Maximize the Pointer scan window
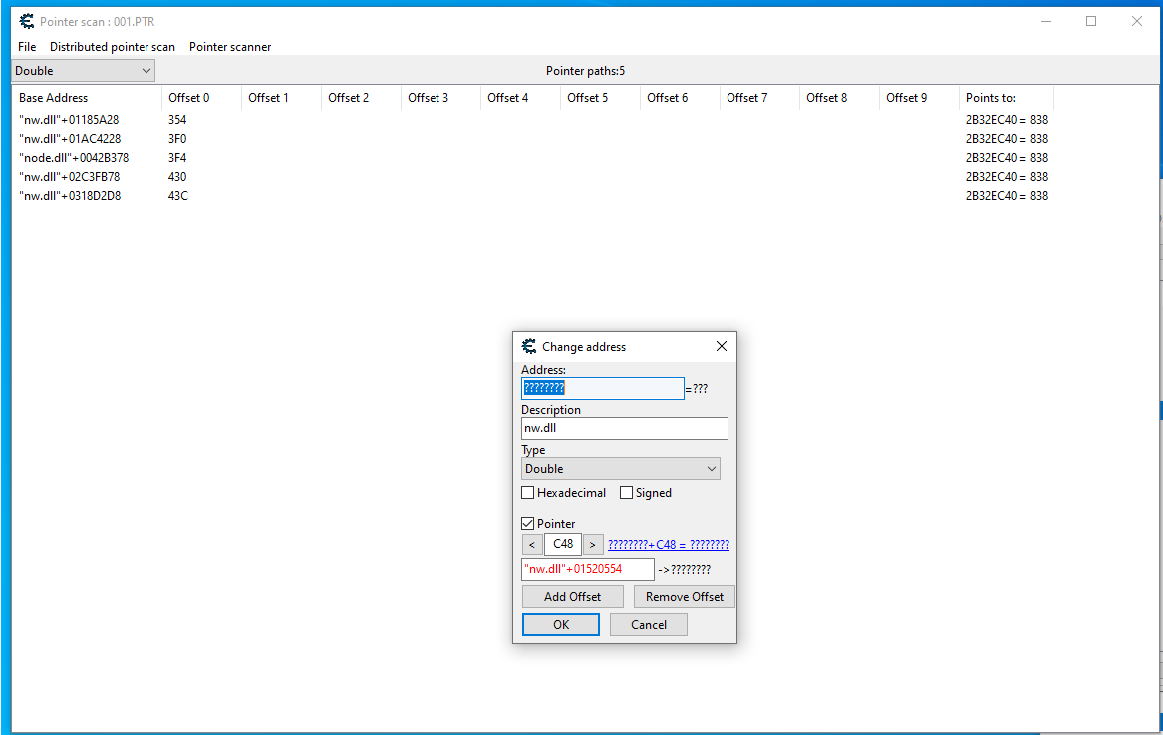 (1091, 21)
